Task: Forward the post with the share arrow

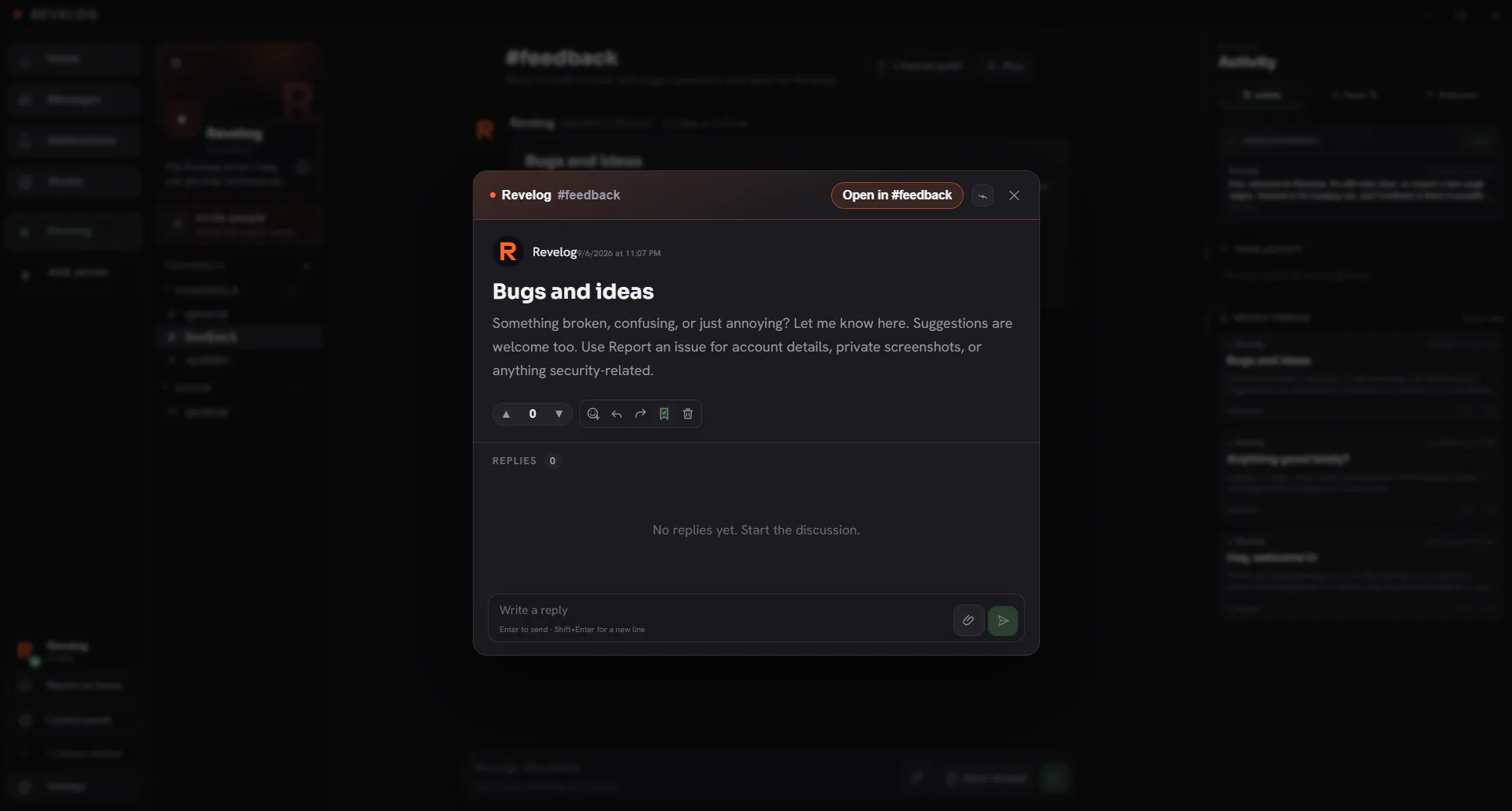Action: pos(641,414)
